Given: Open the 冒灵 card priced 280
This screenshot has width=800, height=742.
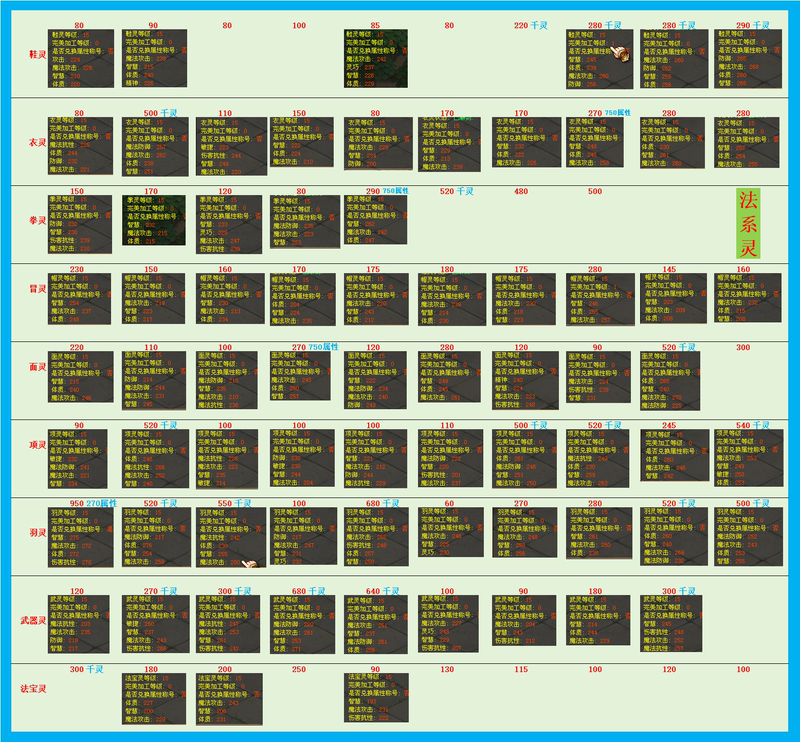Looking at the screenshot, I should point(600,300).
